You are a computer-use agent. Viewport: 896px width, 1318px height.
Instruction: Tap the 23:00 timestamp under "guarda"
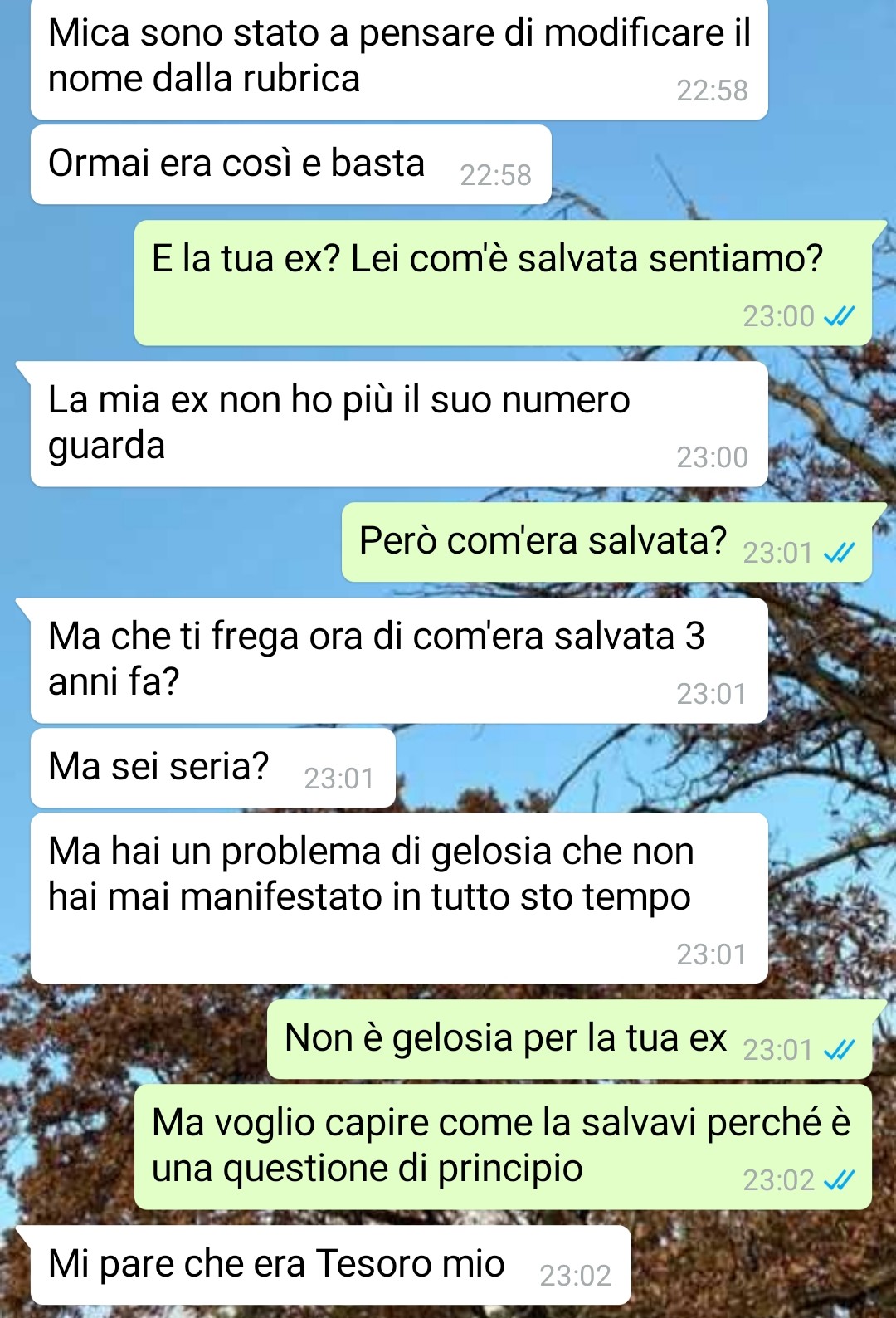pyautogui.click(x=712, y=457)
